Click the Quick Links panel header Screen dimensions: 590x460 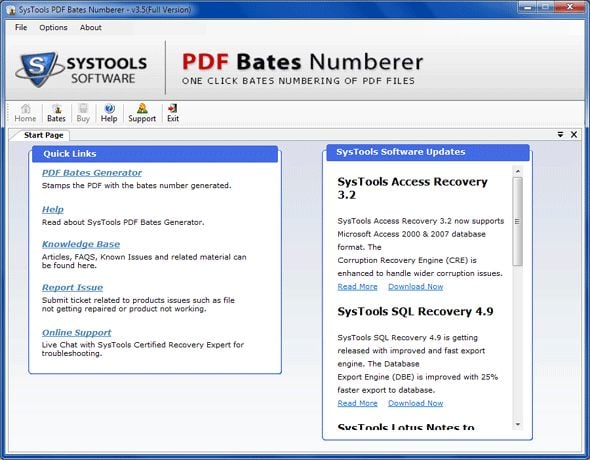click(155, 154)
